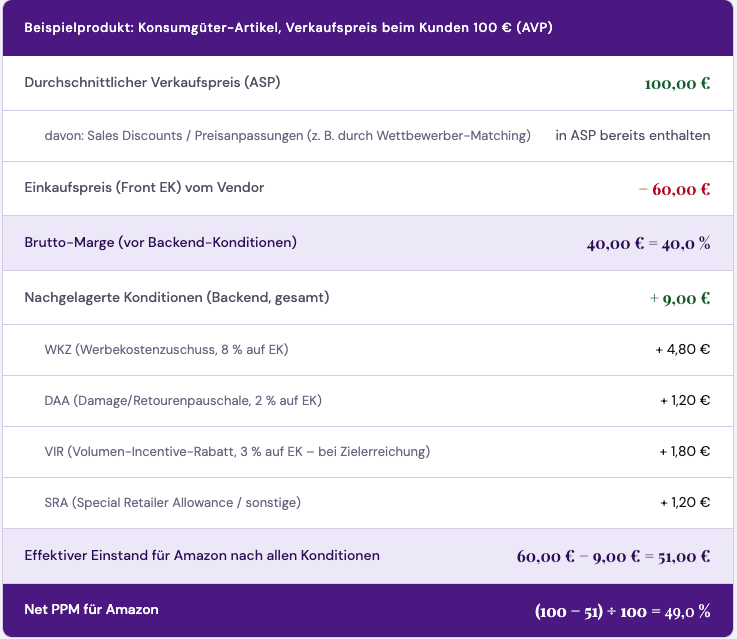This screenshot has width=737, height=639.
Task: Select the SRA Special Retailer Allowance label
Action: pos(172,502)
